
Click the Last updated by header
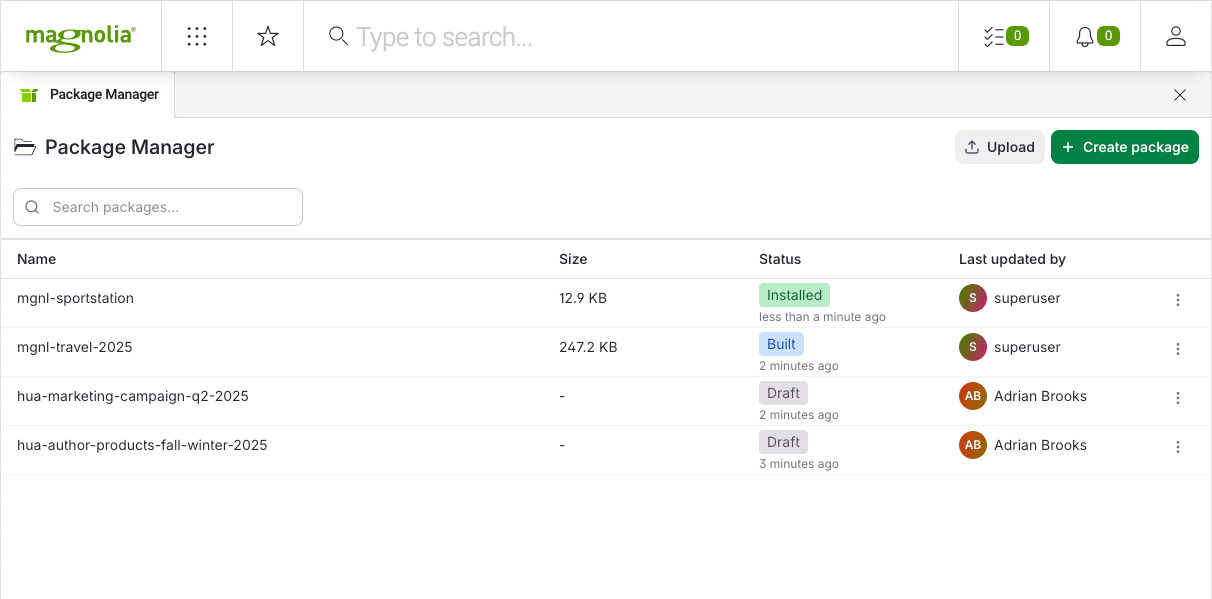[x=1012, y=259]
